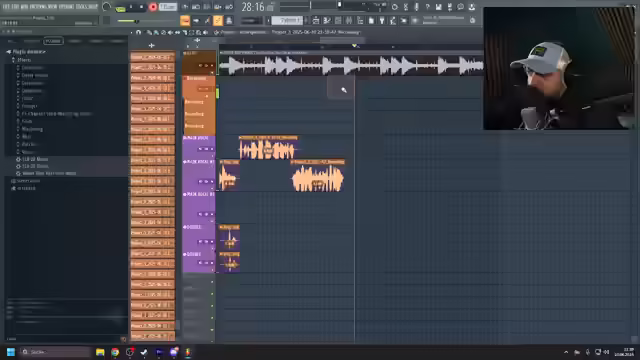Open the OPTIONS menu
The image size is (640, 360).
click(x=66, y=7)
